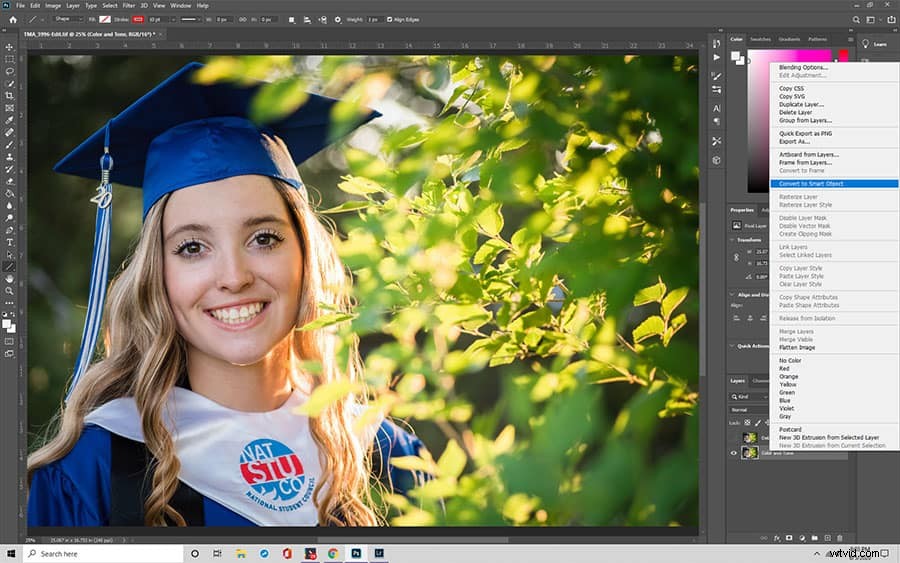Screen dimensions: 900x563
Task: Select the Rectangular Marquee tool
Action: pyautogui.click(x=9, y=59)
